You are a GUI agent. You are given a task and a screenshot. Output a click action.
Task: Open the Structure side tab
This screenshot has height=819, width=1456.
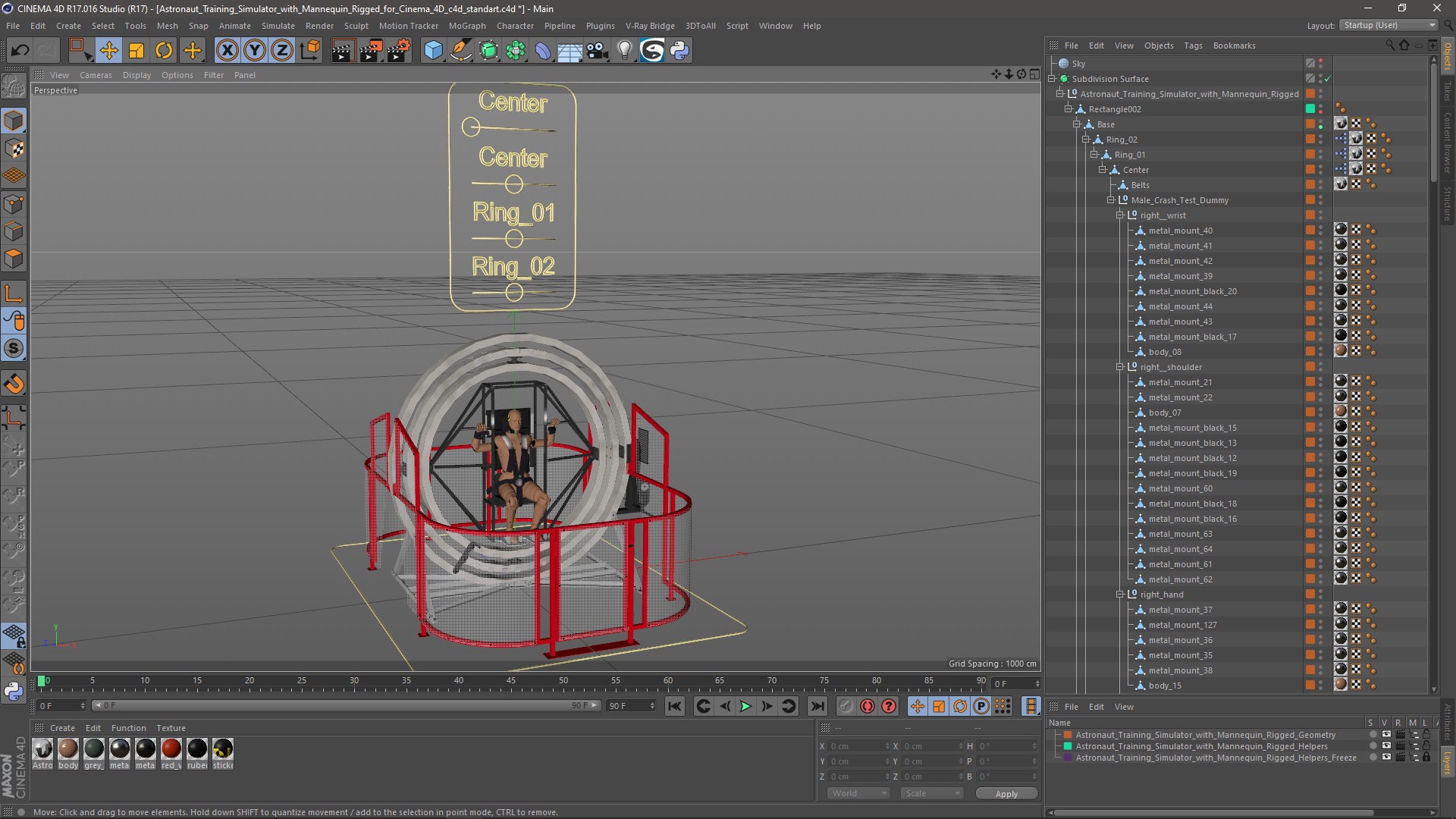point(1448,203)
